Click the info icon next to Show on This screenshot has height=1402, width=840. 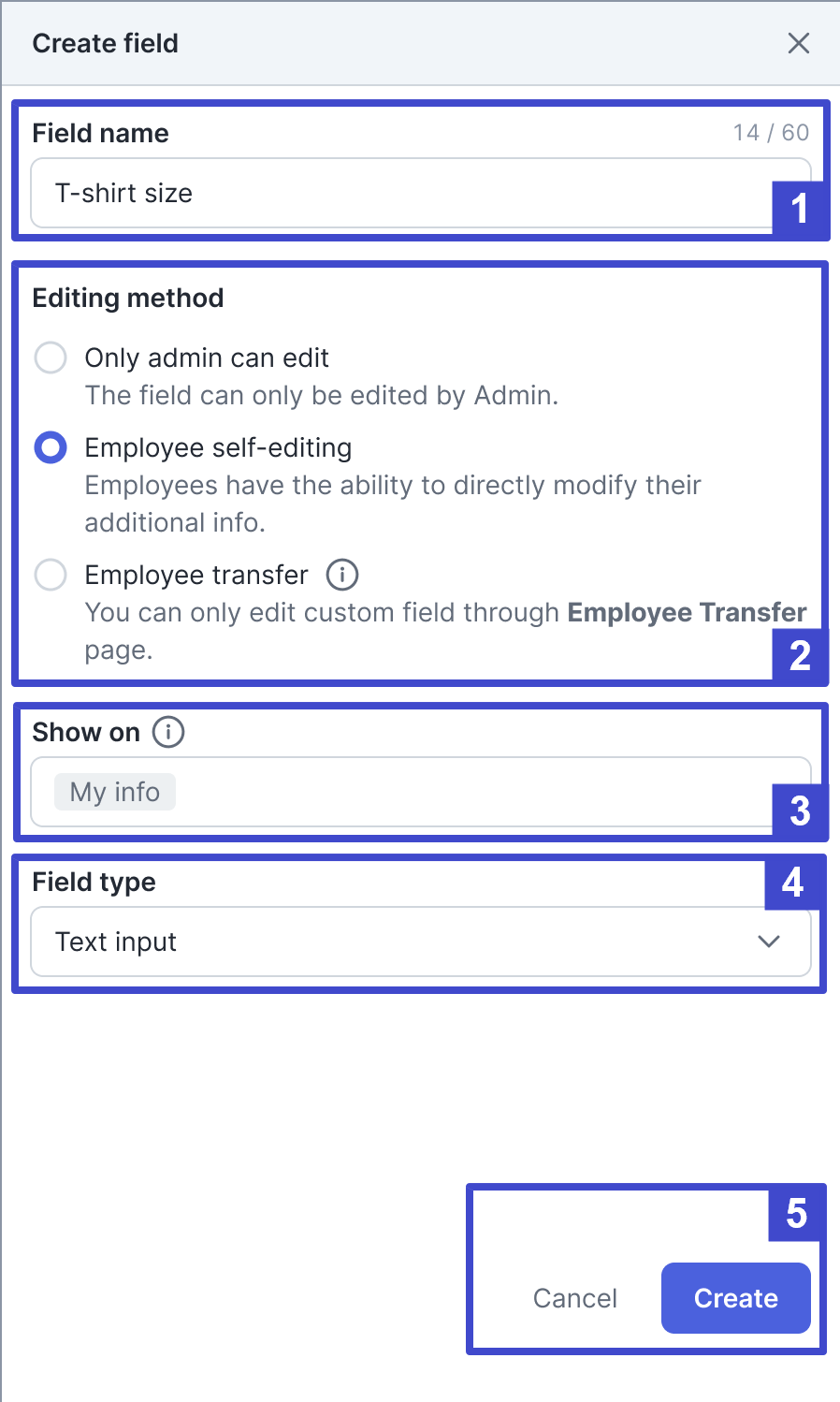168,732
